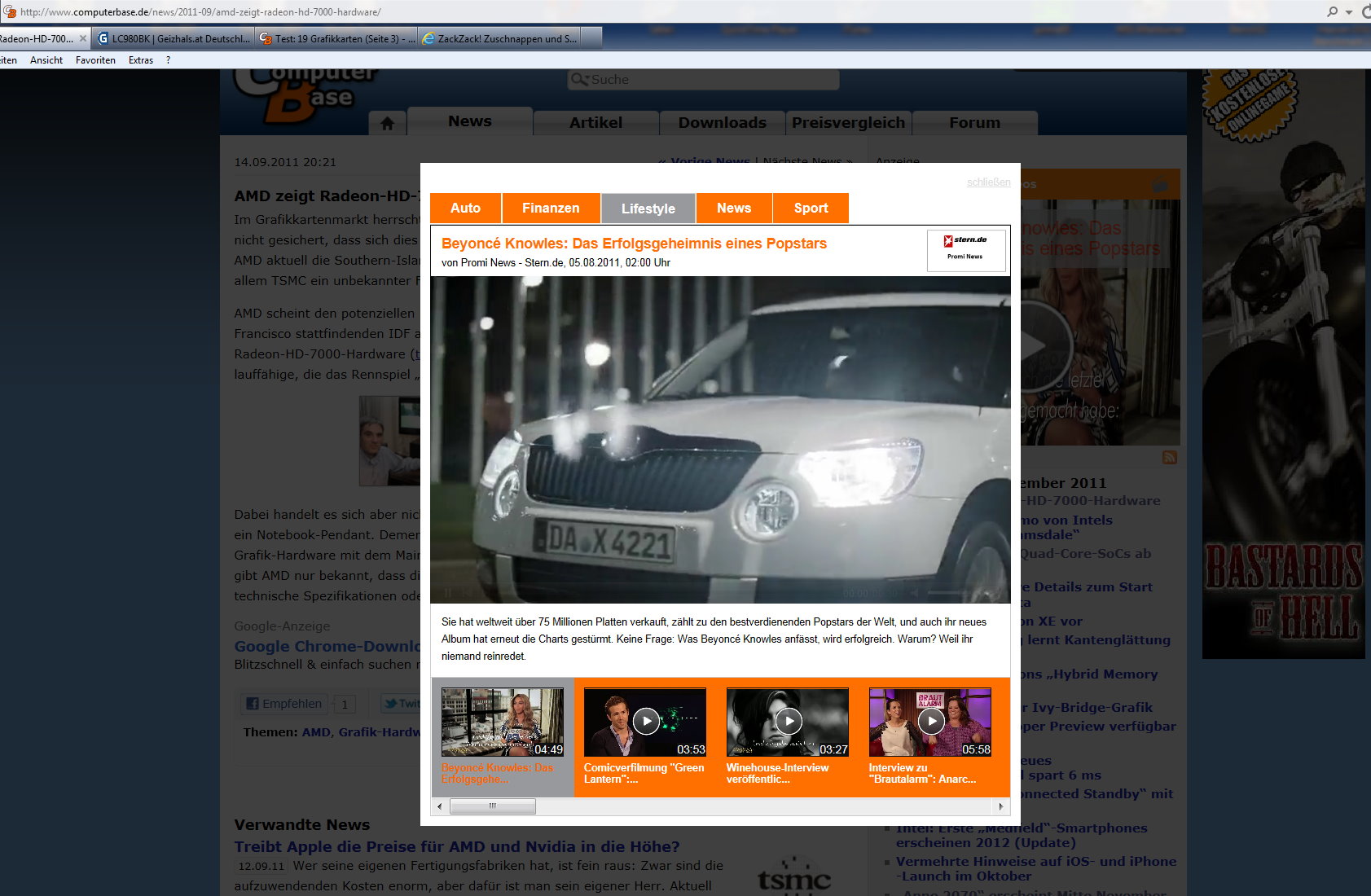This screenshot has height=896, width=1371.
Task: Open 'lernt Kantenglättung' sidebar news link
Action: 1096,640
